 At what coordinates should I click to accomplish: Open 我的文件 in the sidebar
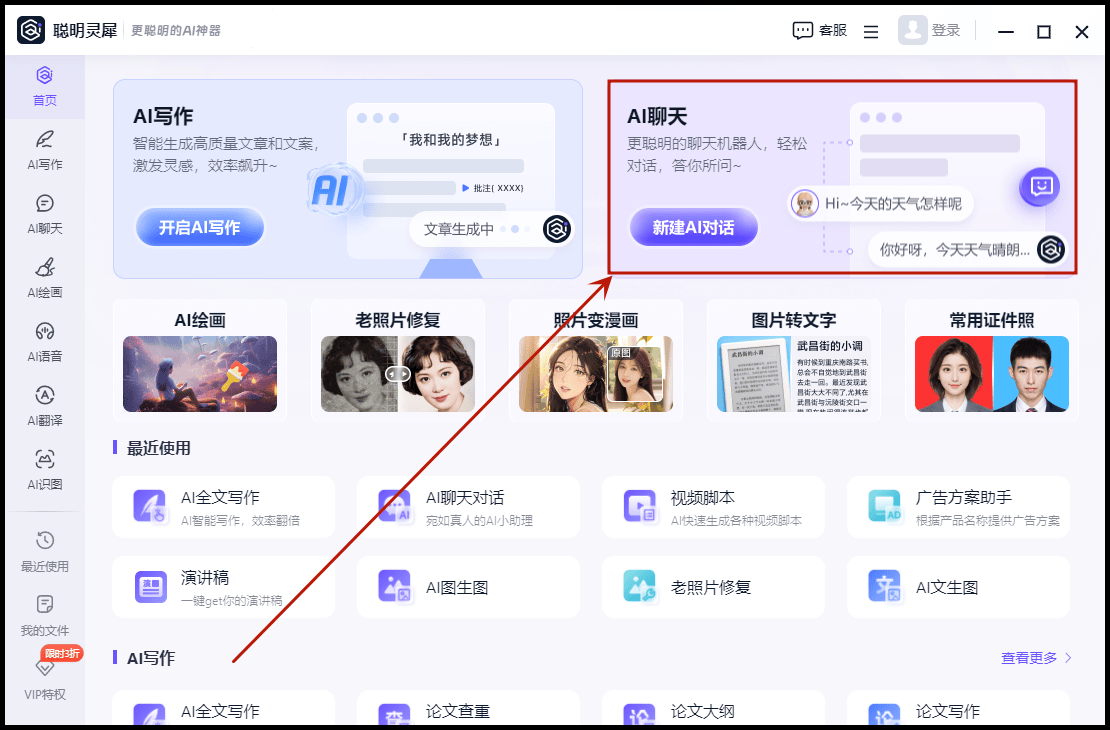(x=44, y=615)
